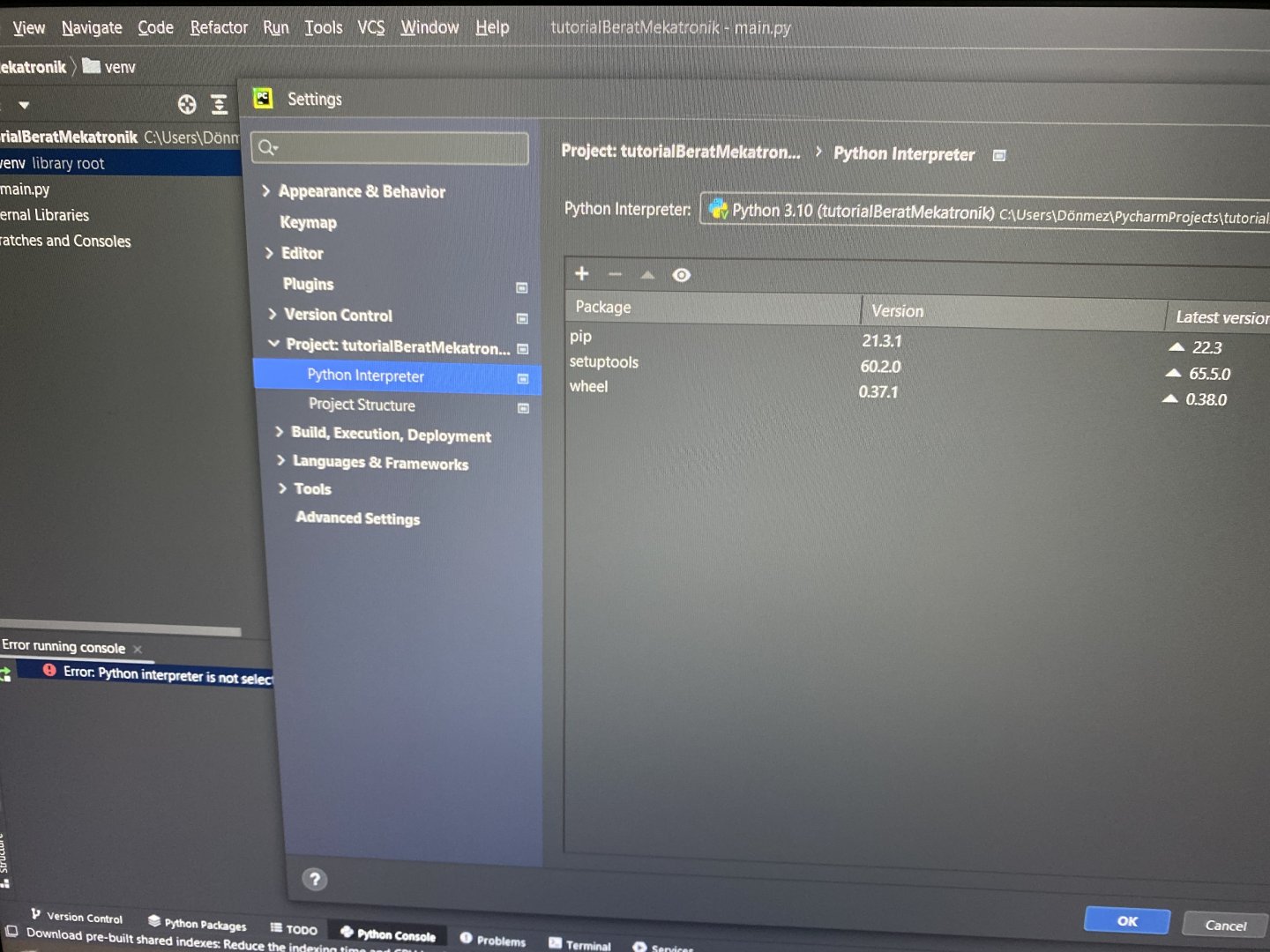Image resolution: width=1270 pixels, height=952 pixels.
Task: Toggle show early releases eye icon
Action: coord(681,276)
